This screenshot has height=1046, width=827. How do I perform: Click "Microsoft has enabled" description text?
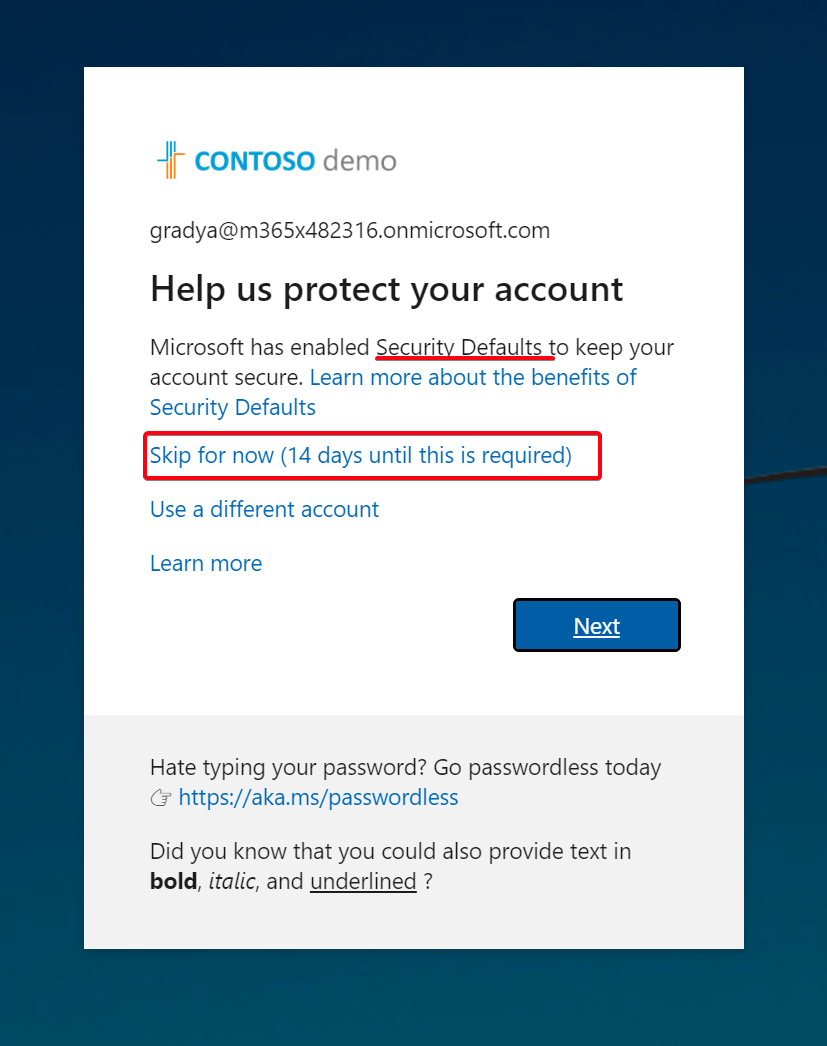(x=259, y=347)
